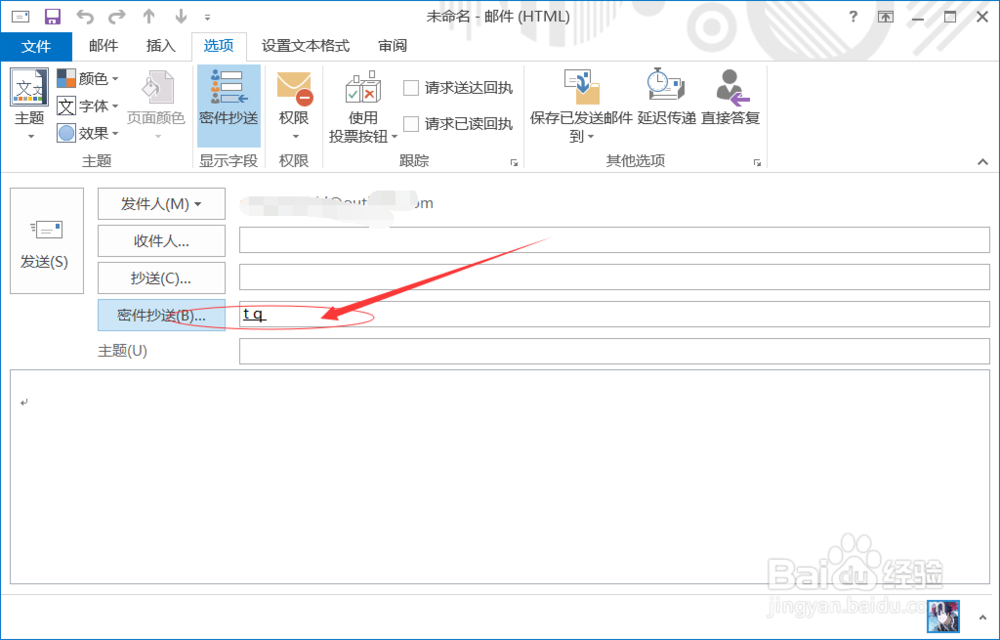
Task: Go to next item with down arrow
Action: tap(181, 17)
